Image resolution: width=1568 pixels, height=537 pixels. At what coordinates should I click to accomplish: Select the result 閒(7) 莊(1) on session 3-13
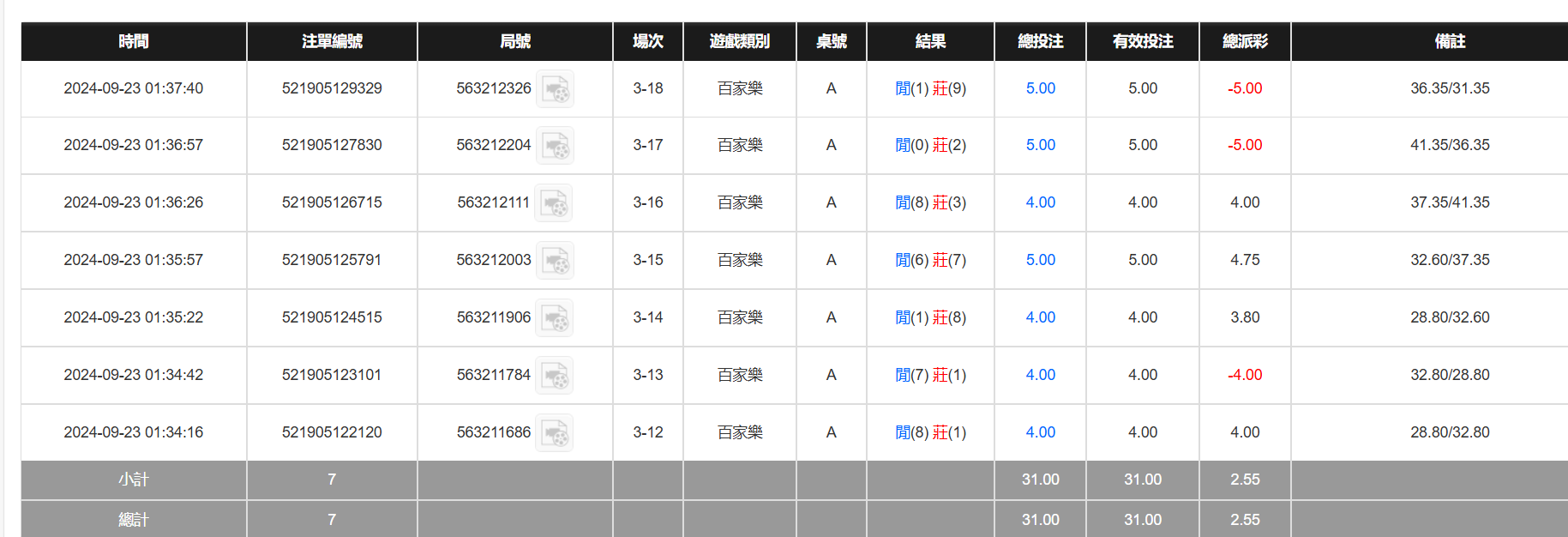pyautogui.click(x=930, y=375)
